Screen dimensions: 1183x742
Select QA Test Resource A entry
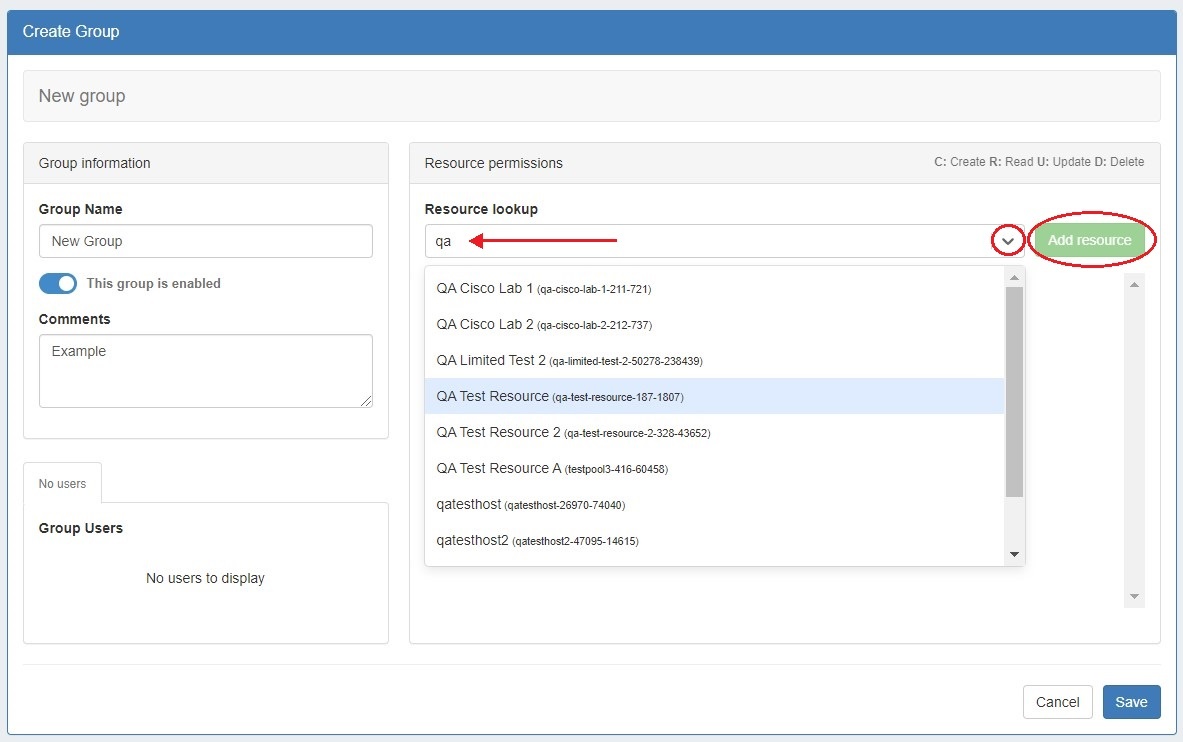(551, 469)
